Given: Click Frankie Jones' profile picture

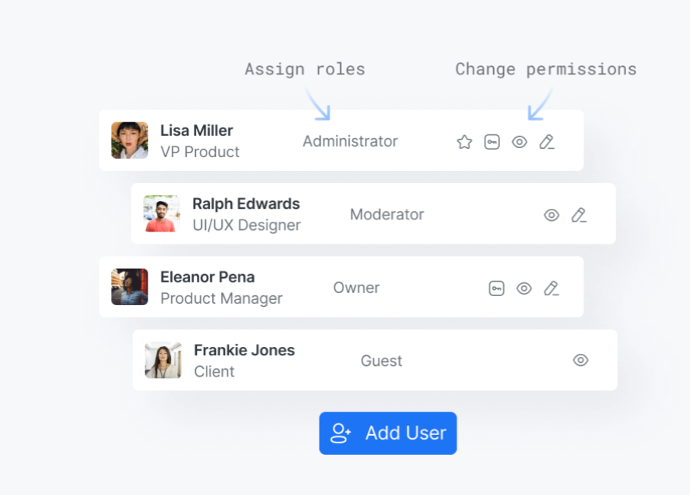Looking at the screenshot, I should (163, 360).
